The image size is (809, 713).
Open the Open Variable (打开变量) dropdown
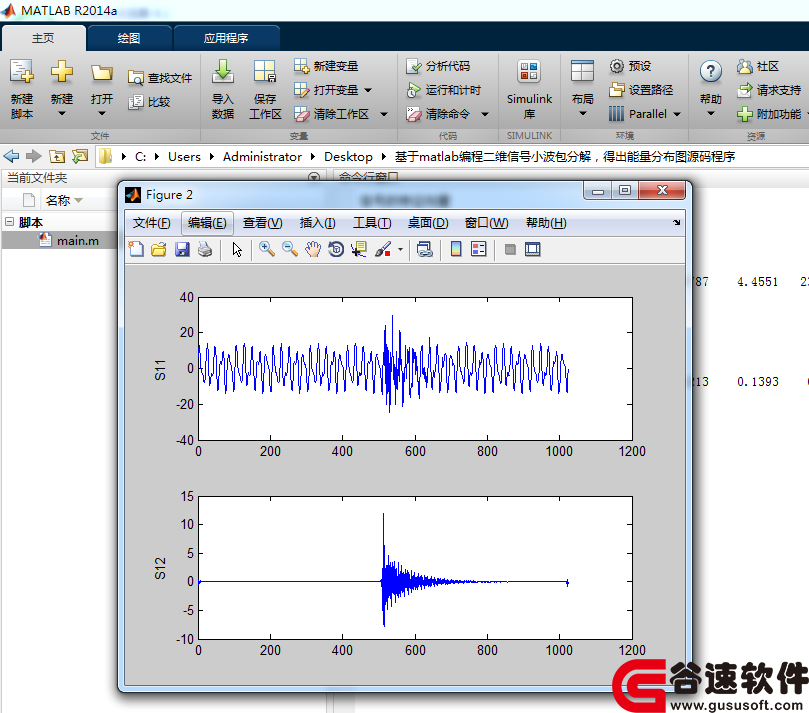368,90
